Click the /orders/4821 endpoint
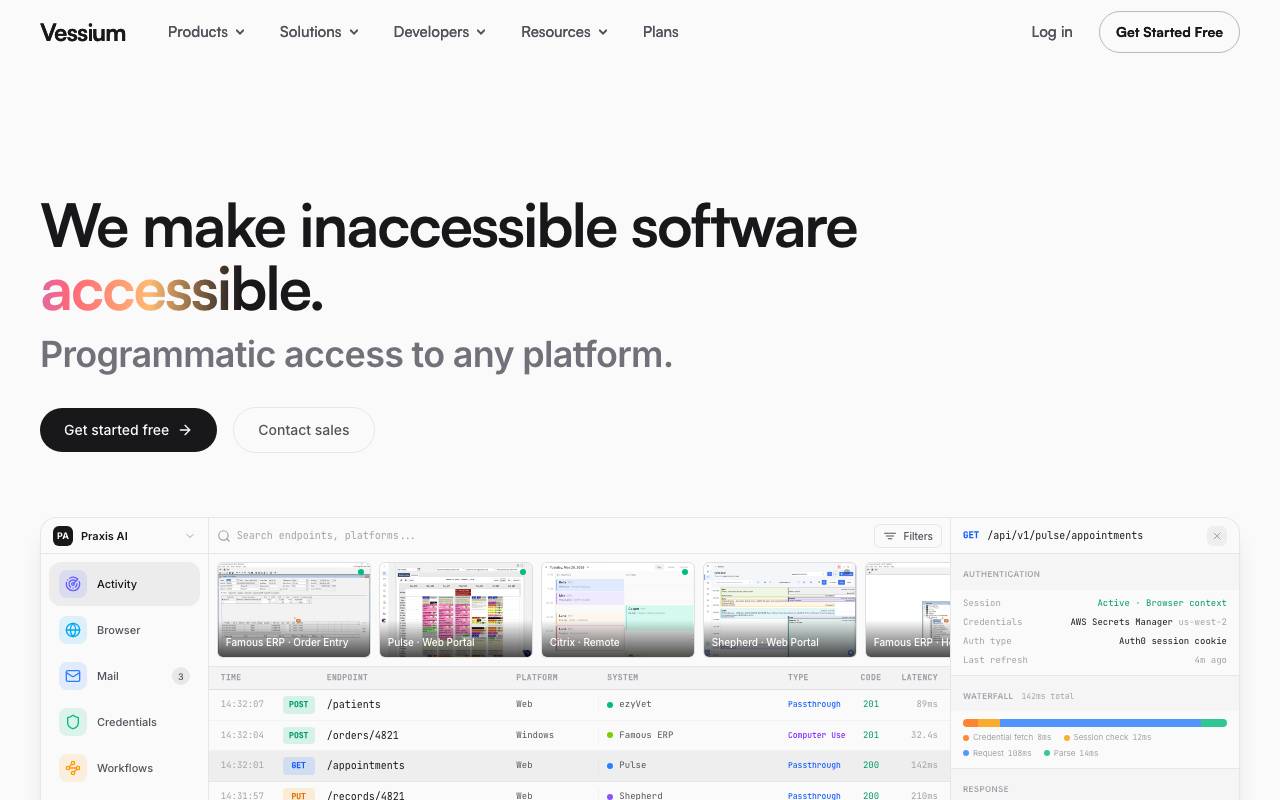The image size is (1280, 800). [x=363, y=735]
